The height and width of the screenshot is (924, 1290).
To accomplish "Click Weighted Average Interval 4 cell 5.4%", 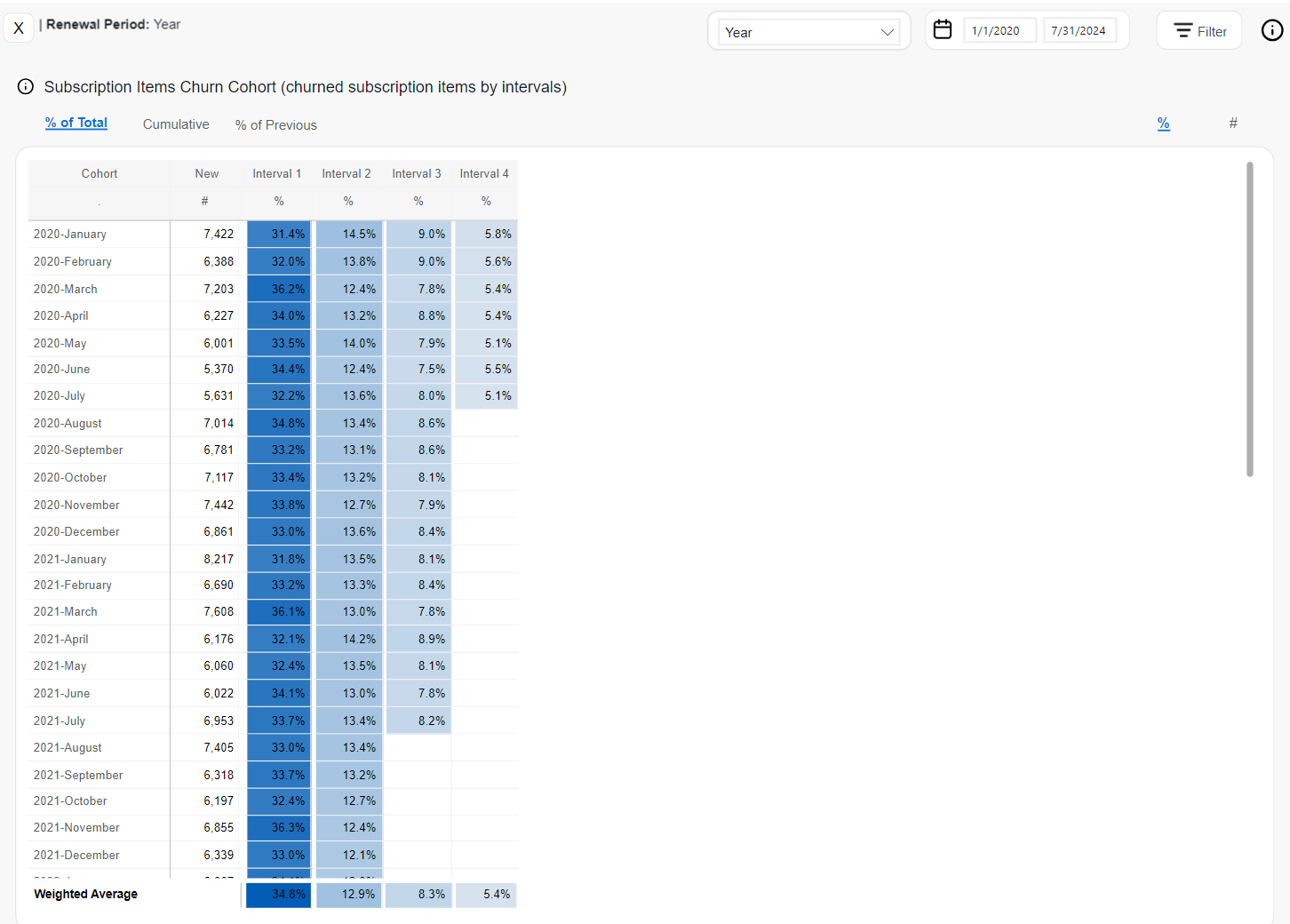I will click(486, 895).
